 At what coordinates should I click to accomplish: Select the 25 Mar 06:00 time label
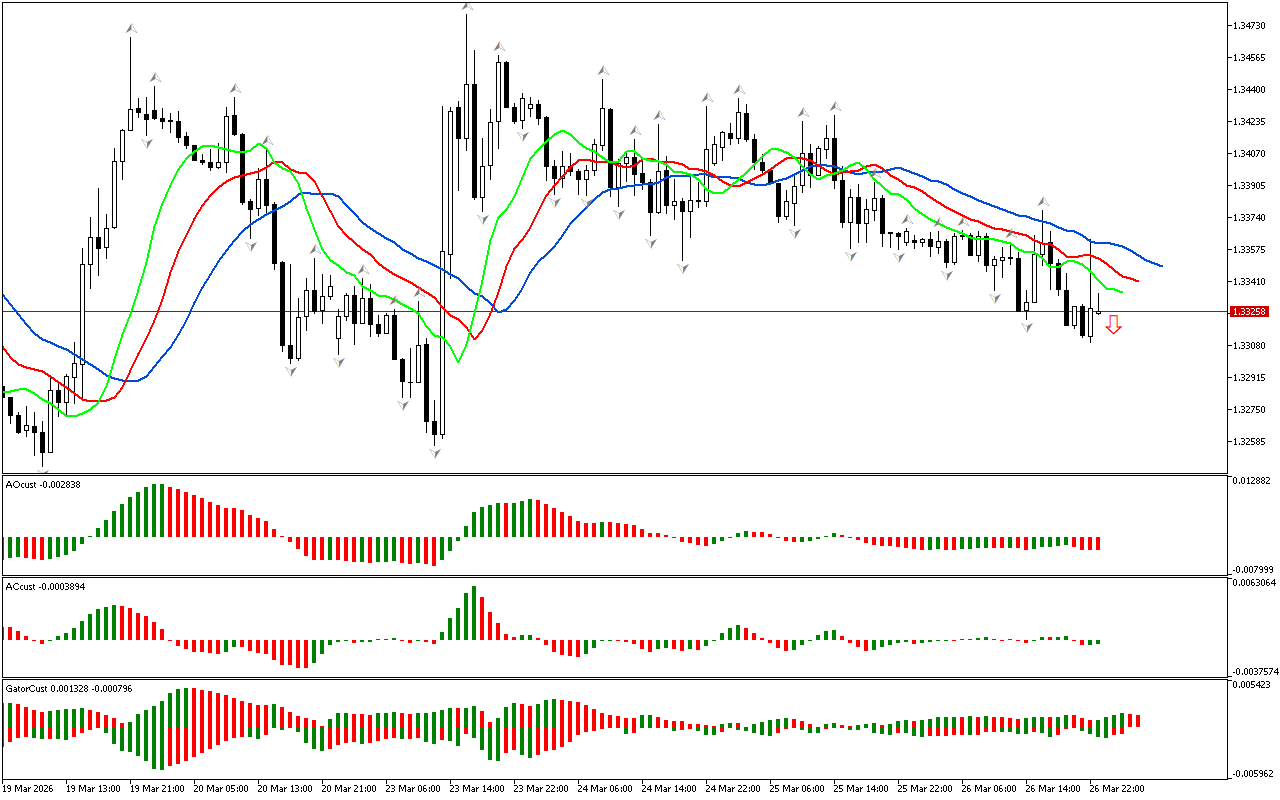[798, 788]
